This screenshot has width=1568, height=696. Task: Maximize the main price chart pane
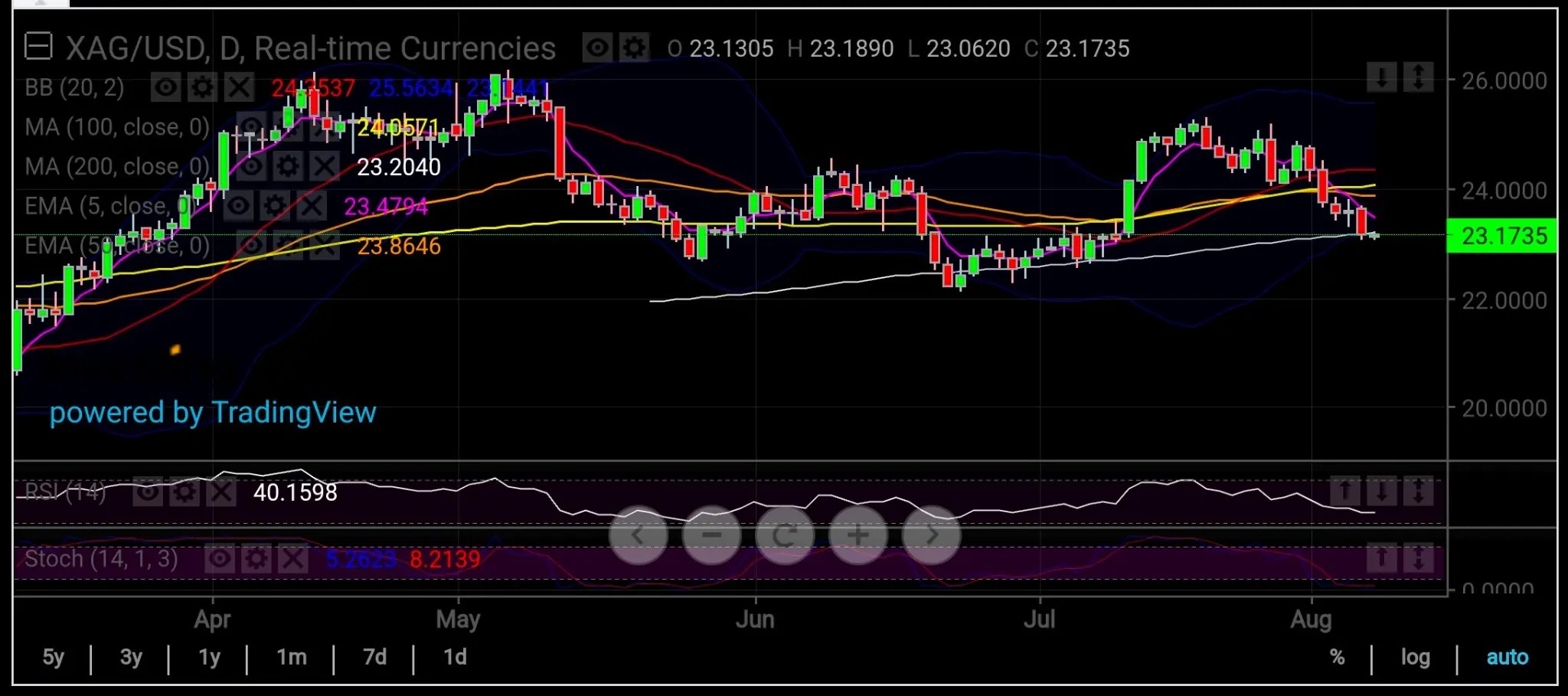[x=1418, y=77]
